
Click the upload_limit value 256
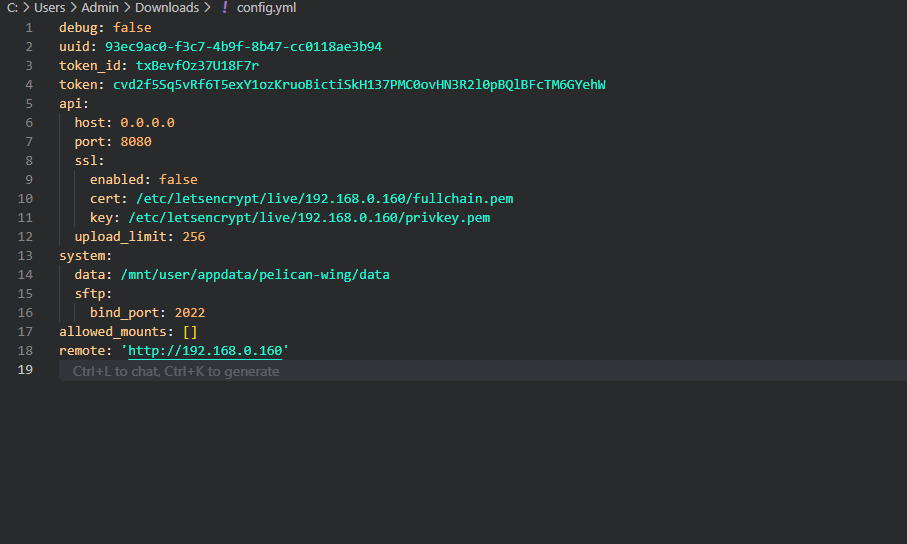194,237
